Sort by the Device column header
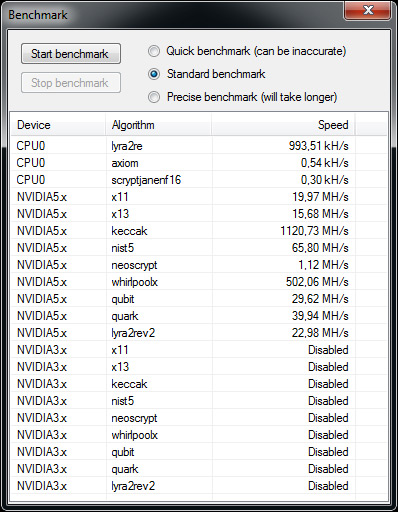The height and width of the screenshot is (512, 398). [x=58, y=125]
